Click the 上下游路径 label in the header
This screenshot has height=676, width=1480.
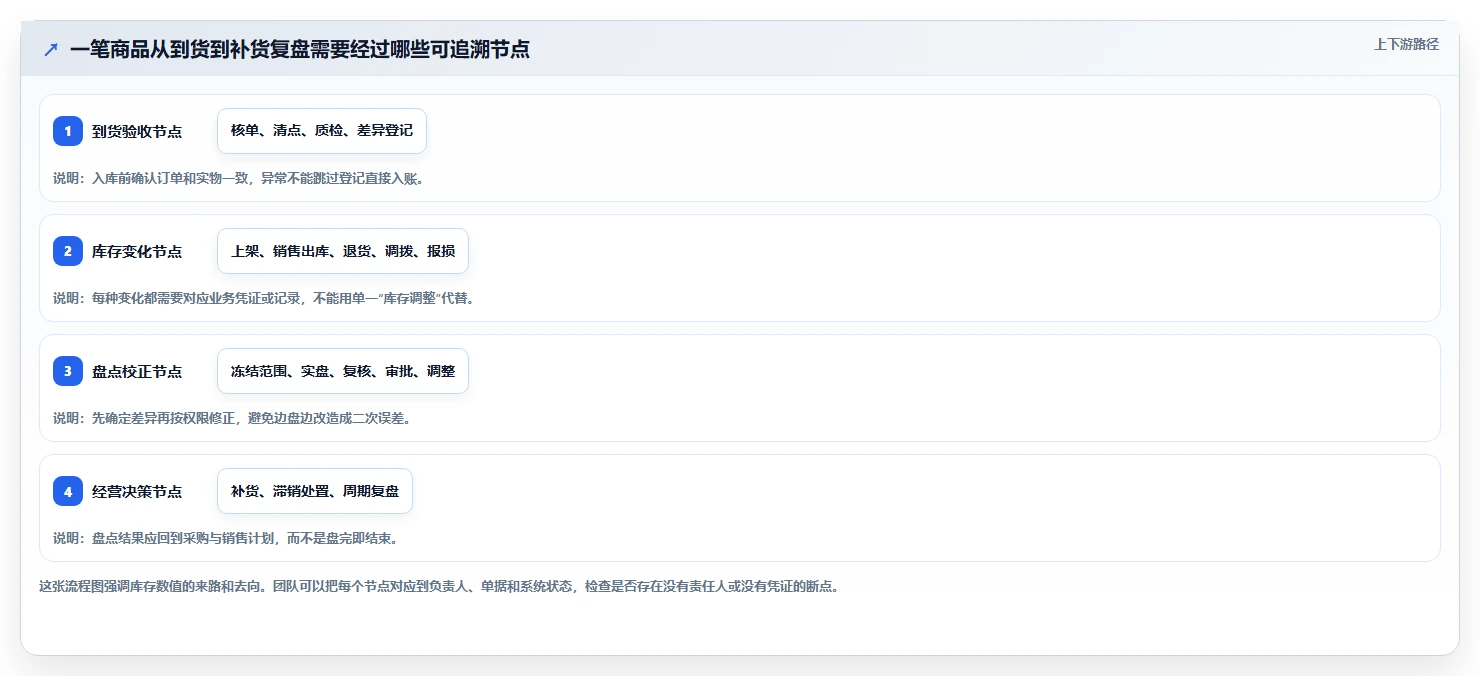pyautogui.click(x=1406, y=44)
